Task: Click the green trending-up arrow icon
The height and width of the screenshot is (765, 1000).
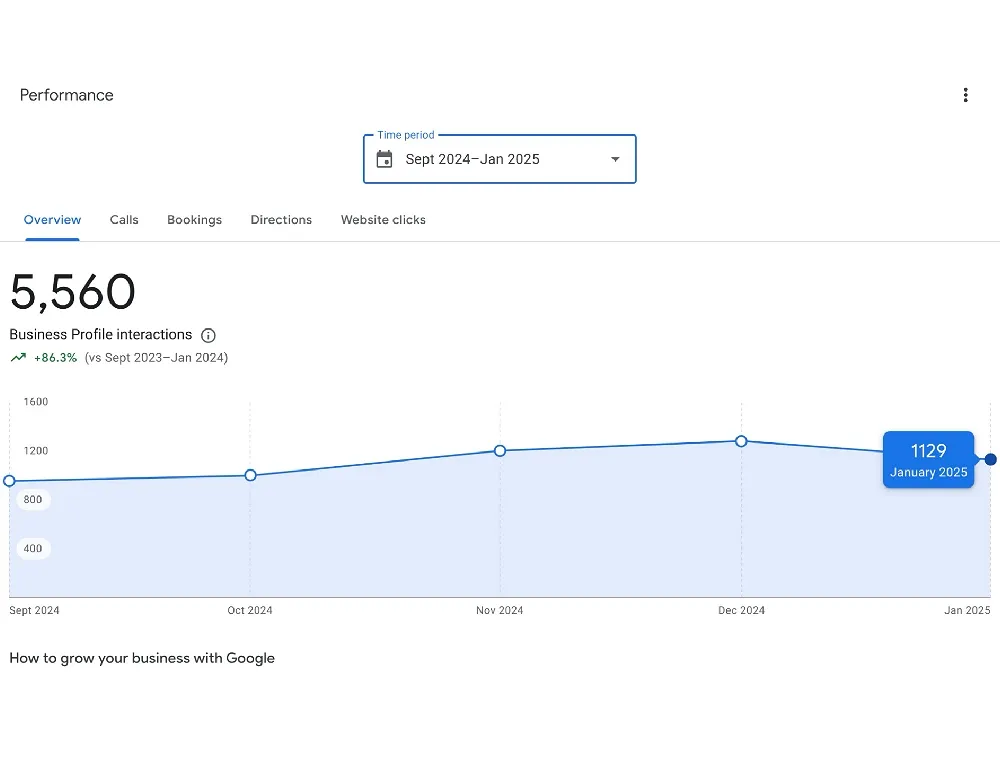Action: tap(18, 358)
